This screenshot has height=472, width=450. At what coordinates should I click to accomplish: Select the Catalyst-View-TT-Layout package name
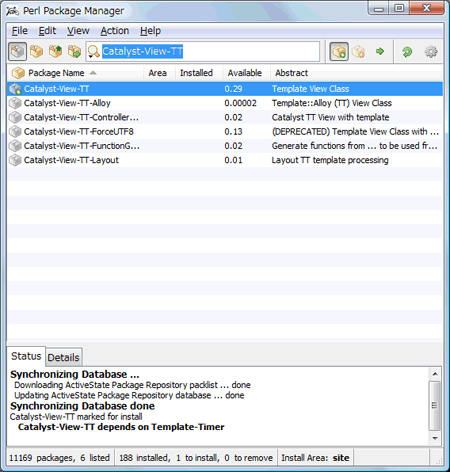[x=71, y=160]
